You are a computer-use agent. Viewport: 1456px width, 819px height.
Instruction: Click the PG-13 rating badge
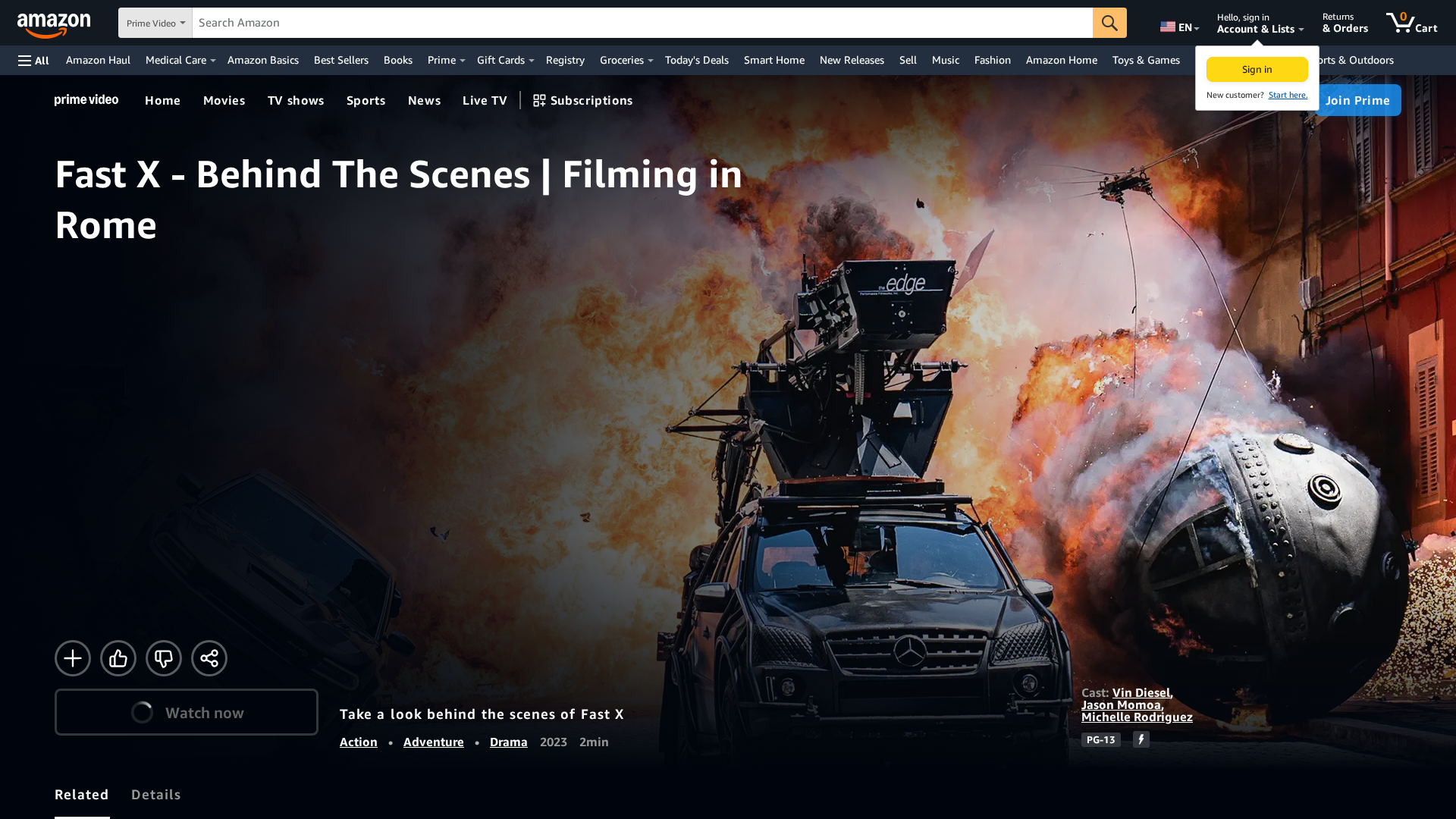coord(1100,739)
